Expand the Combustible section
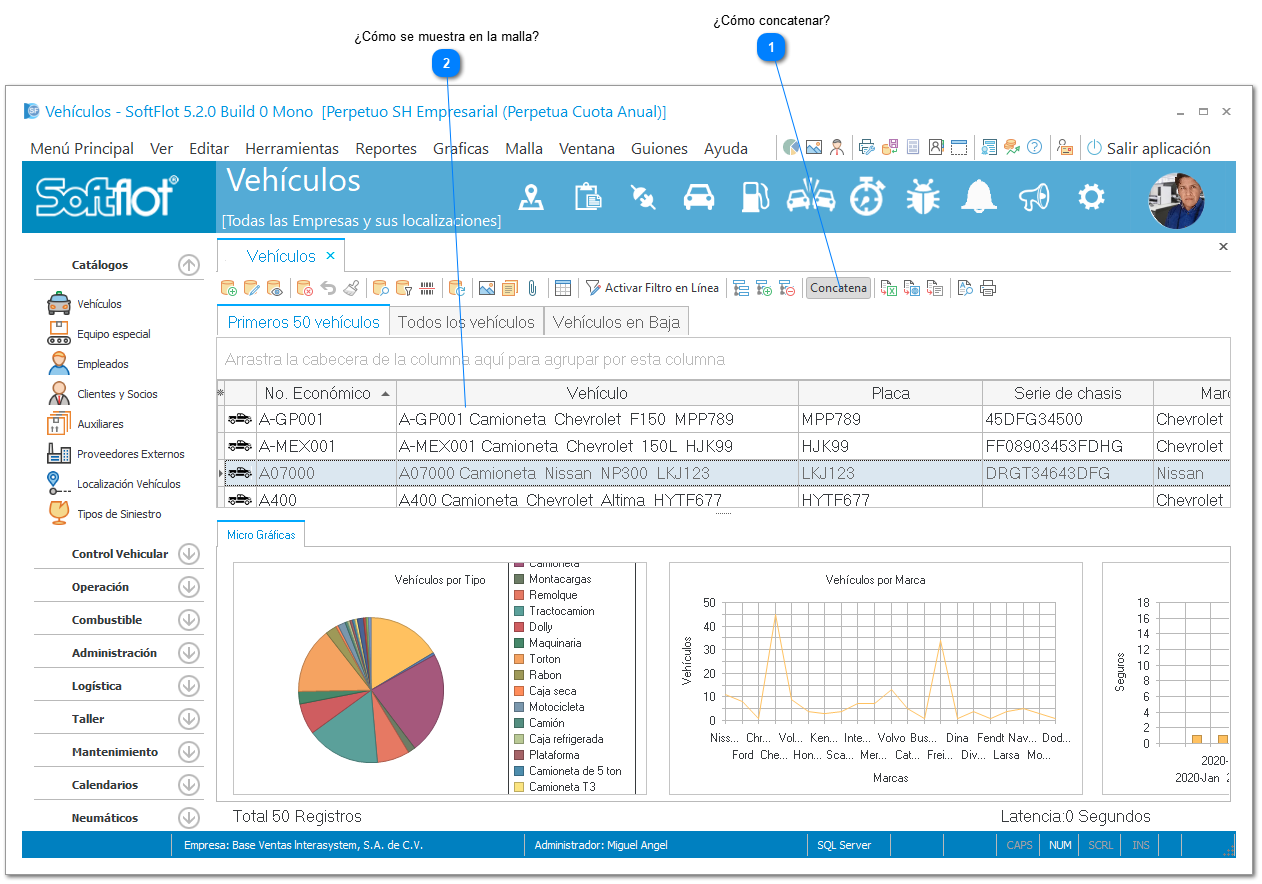1262x884 pixels. pos(118,620)
